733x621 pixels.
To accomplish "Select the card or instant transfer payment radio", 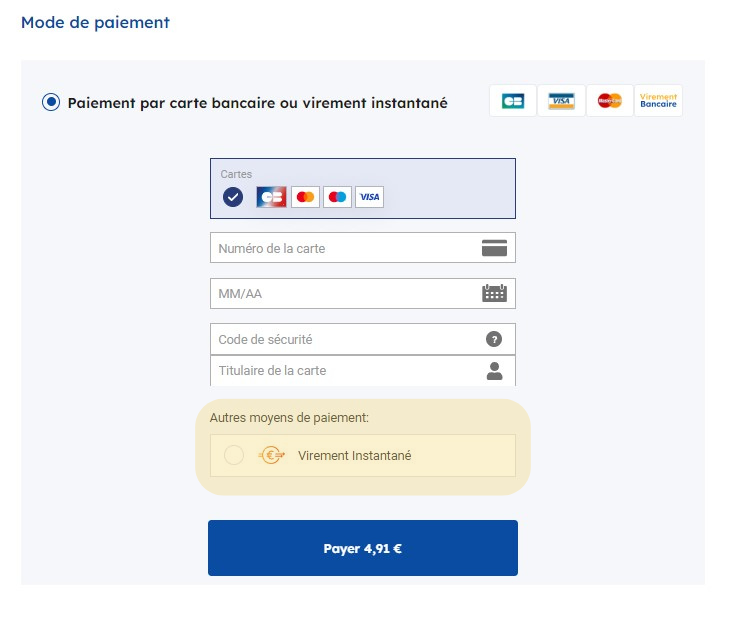I will click(51, 102).
